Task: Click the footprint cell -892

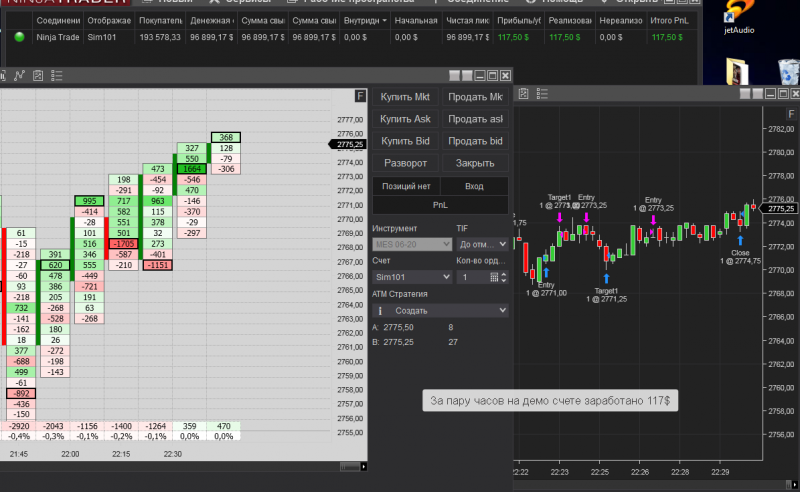Action: (x=21, y=393)
